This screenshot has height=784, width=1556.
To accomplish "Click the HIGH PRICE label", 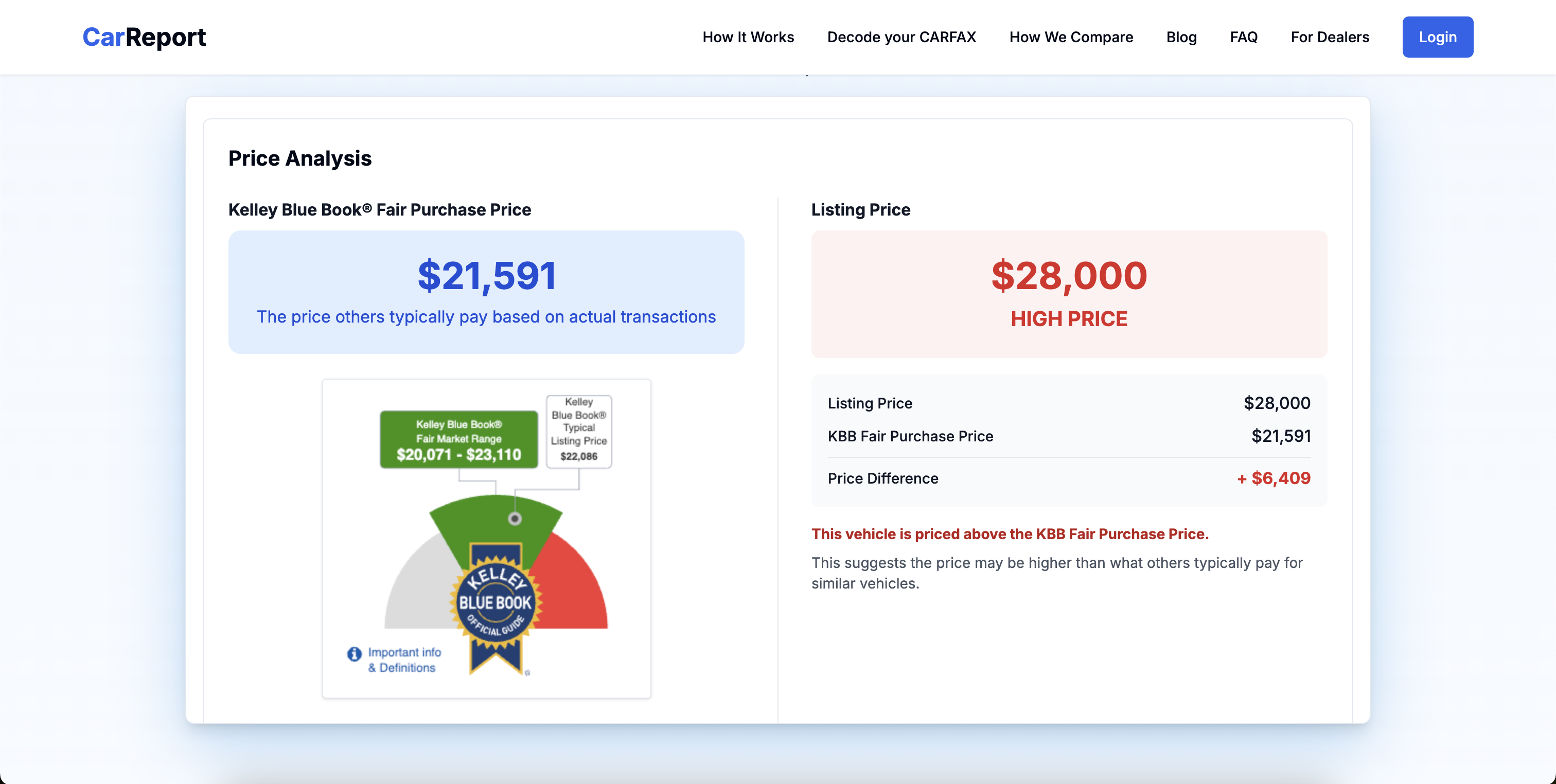I will tap(1069, 318).
